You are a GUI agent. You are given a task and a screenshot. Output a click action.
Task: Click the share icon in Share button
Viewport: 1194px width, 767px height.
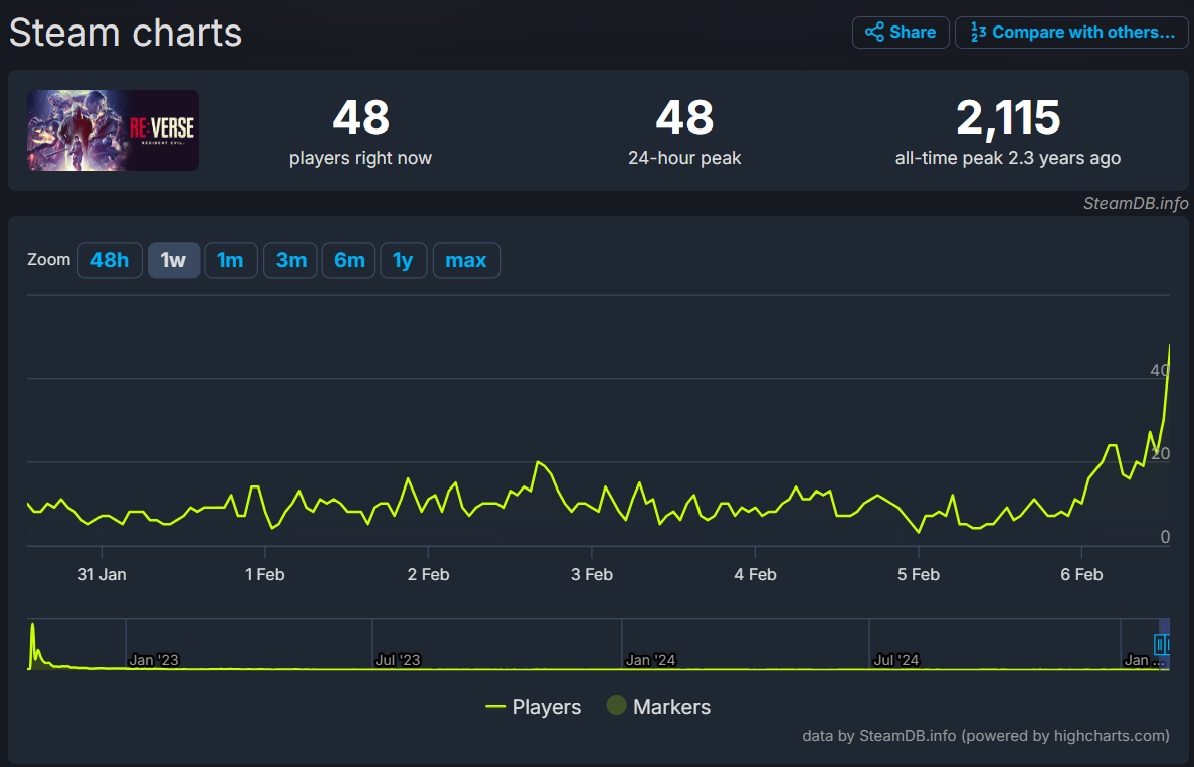[874, 32]
